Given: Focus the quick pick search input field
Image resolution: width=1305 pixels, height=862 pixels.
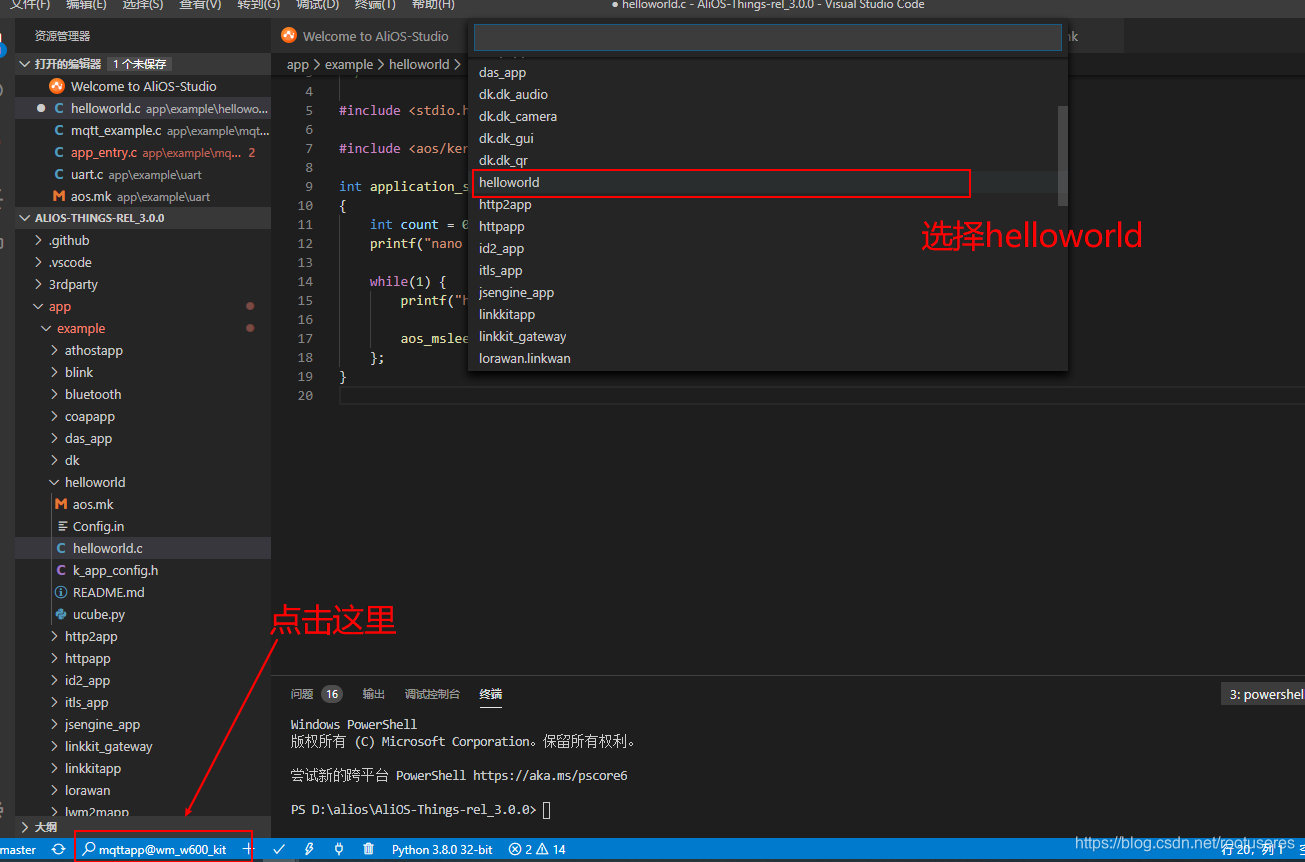Looking at the screenshot, I should (x=767, y=37).
